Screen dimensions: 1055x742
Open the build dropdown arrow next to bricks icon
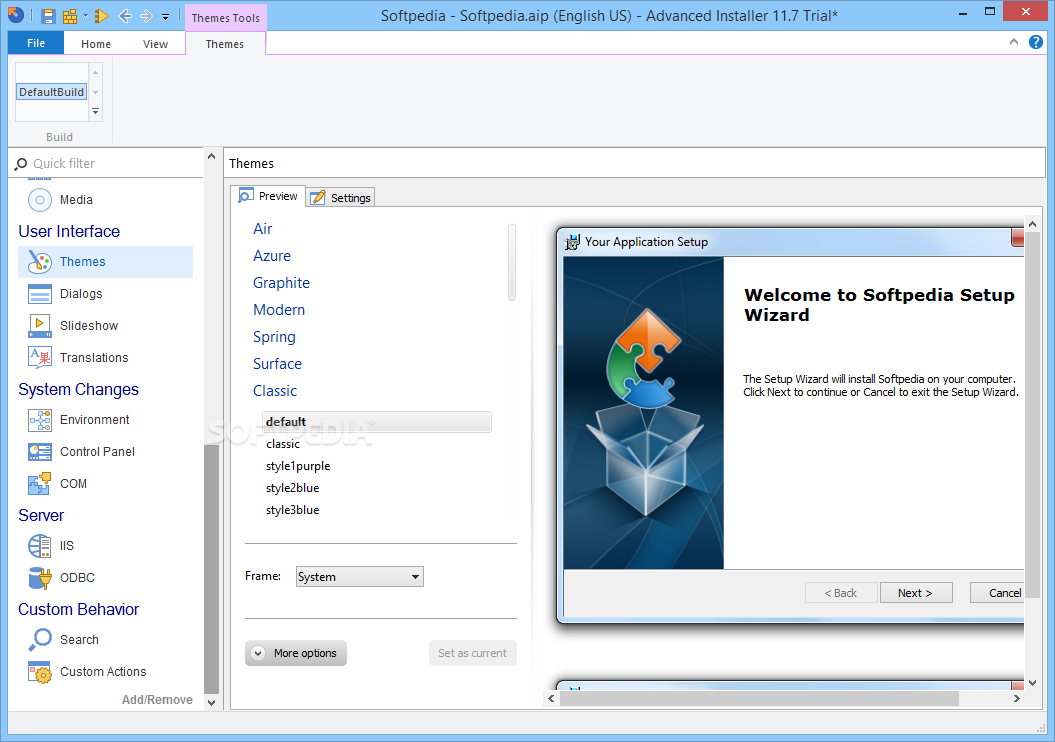tap(85, 16)
